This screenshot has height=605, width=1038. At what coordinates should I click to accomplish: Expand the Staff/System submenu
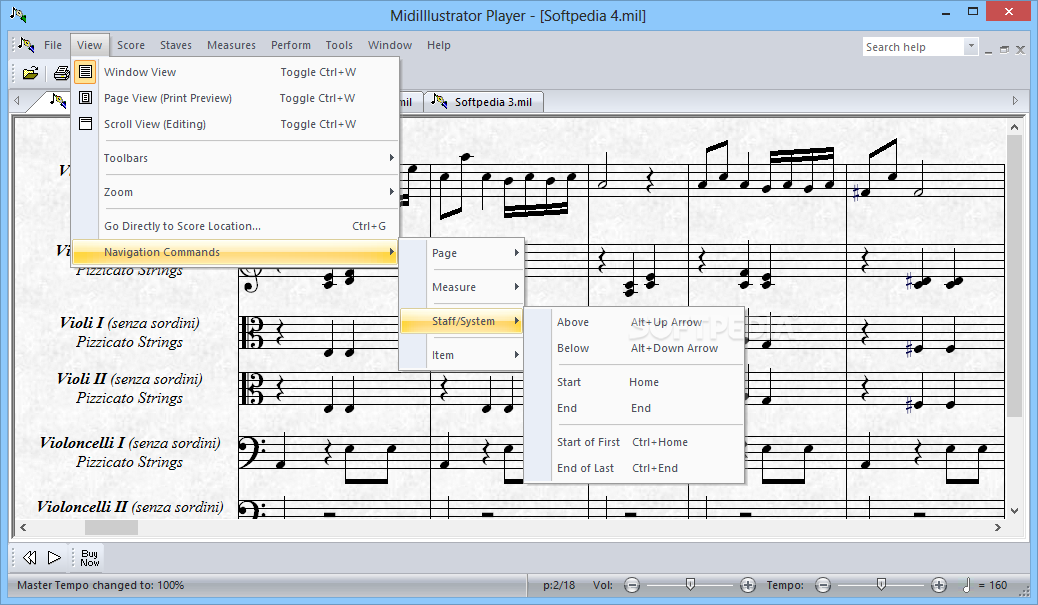461,321
